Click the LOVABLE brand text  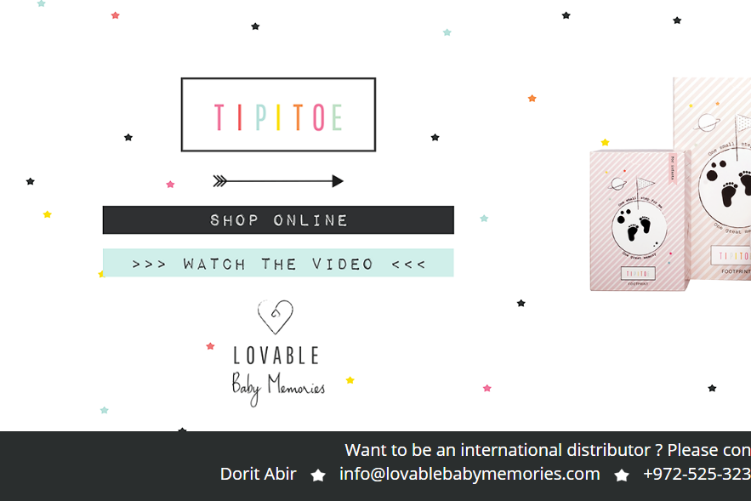click(x=276, y=356)
